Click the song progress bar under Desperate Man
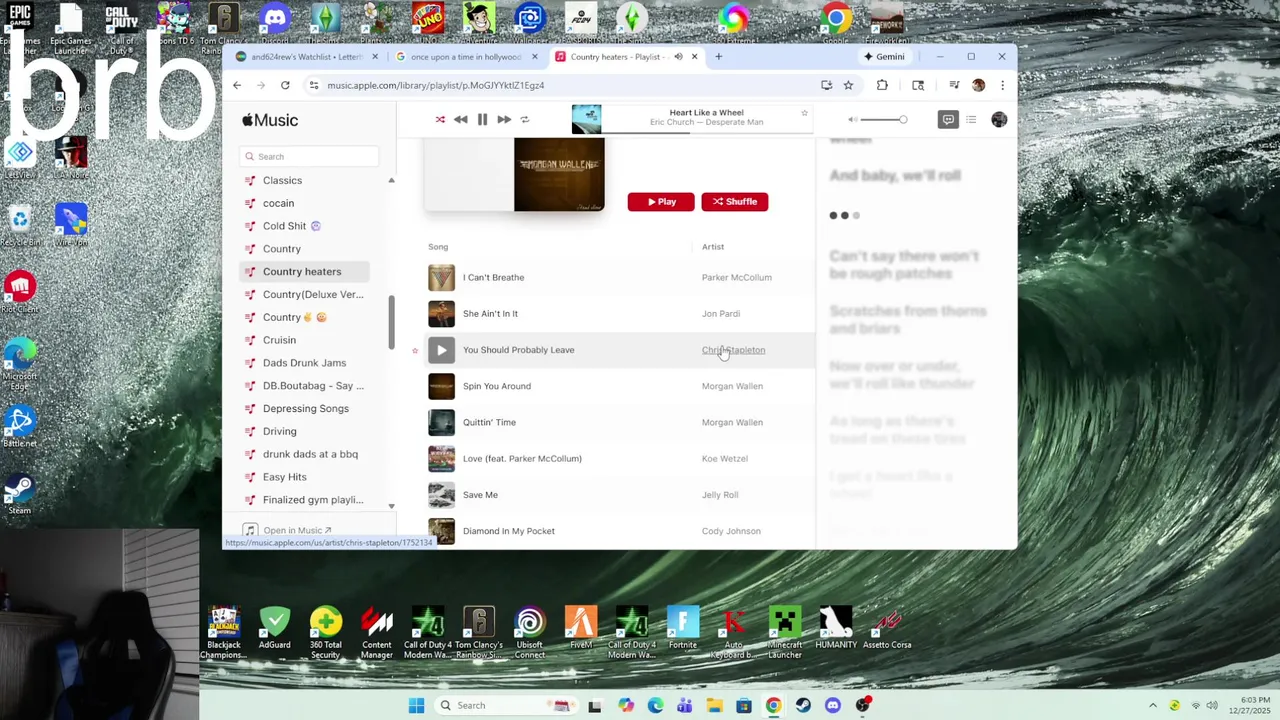This screenshot has height=720, width=1280. tap(706, 132)
